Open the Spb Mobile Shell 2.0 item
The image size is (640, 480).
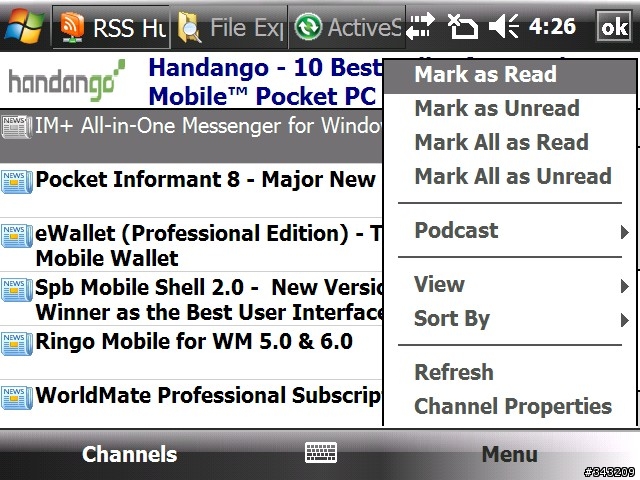point(191,299)
